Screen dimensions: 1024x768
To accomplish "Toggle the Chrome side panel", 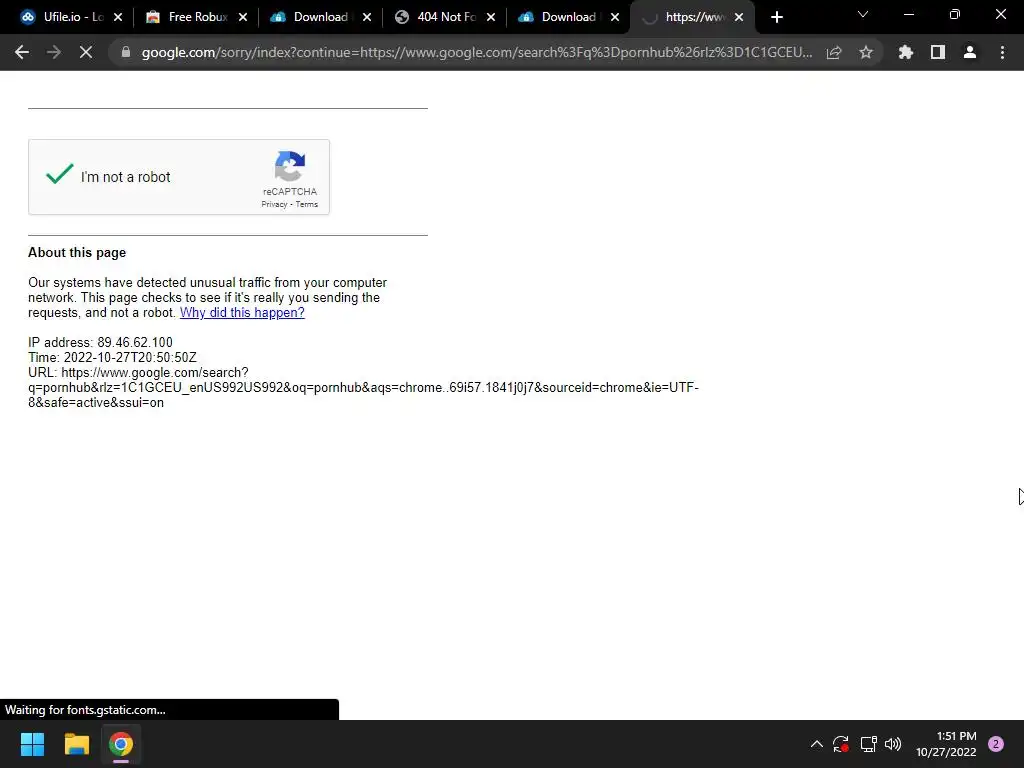I will tap(938, 52).
